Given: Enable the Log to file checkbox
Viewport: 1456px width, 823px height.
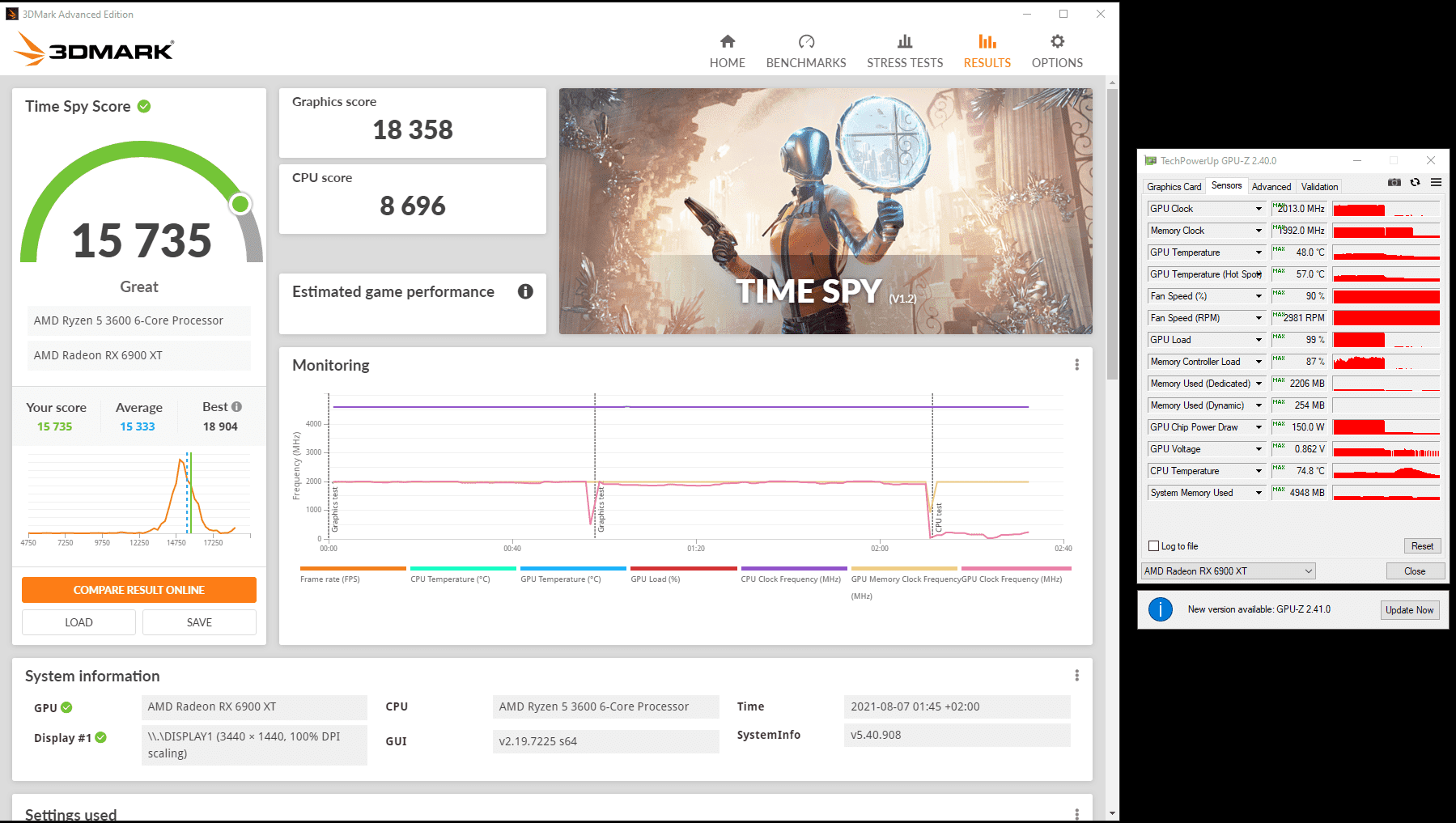Looking at the screenshot, I should coord(1153,546).
